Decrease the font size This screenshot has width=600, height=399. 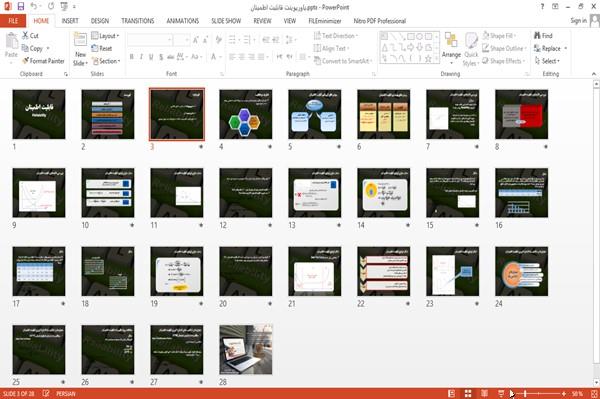[205, 40]
